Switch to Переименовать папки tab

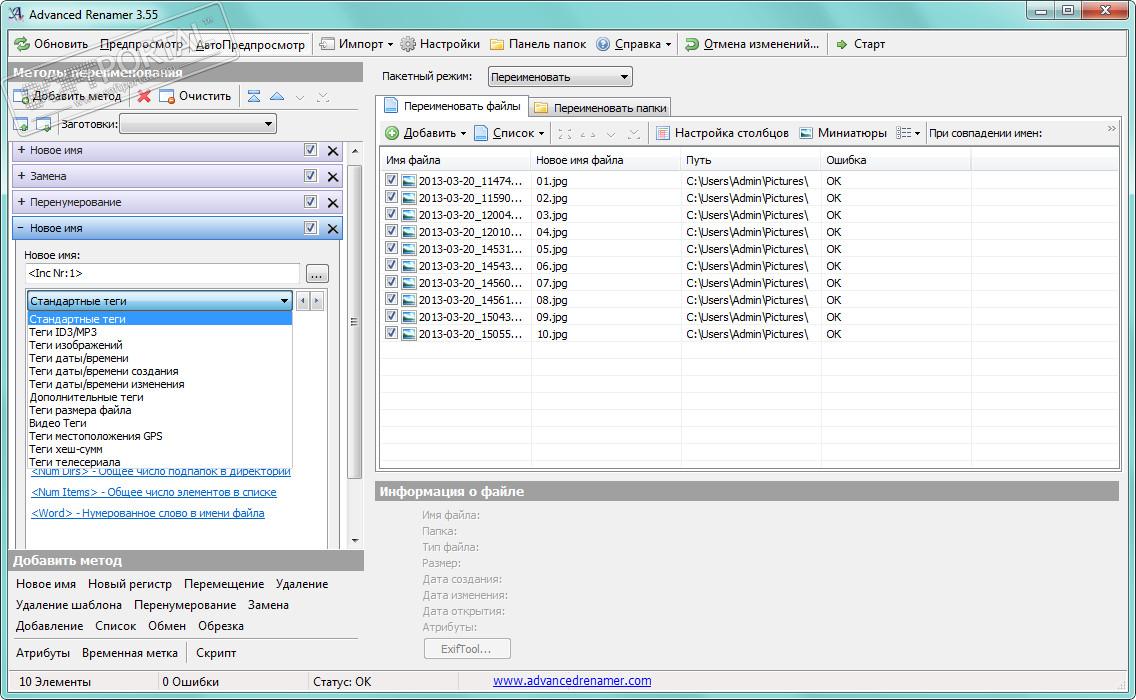pyautogui.click(x=600, y=108)
